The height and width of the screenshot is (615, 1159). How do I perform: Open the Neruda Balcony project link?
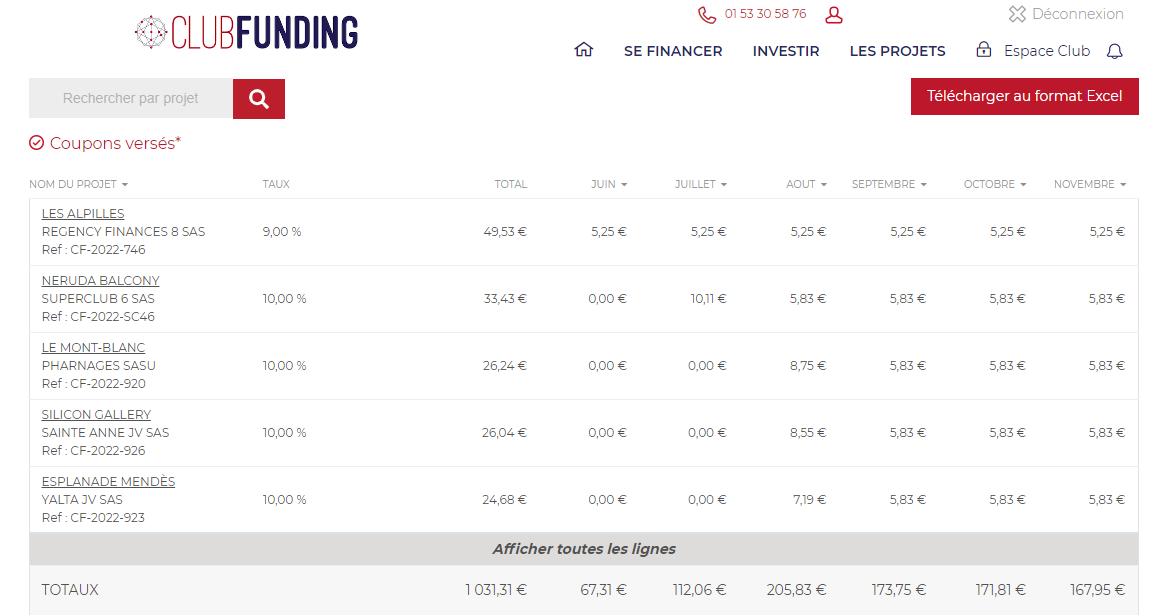(100, 281)
